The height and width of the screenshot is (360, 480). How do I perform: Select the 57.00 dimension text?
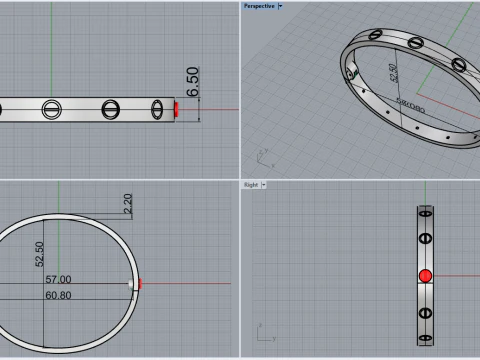(x=58, y=279)
